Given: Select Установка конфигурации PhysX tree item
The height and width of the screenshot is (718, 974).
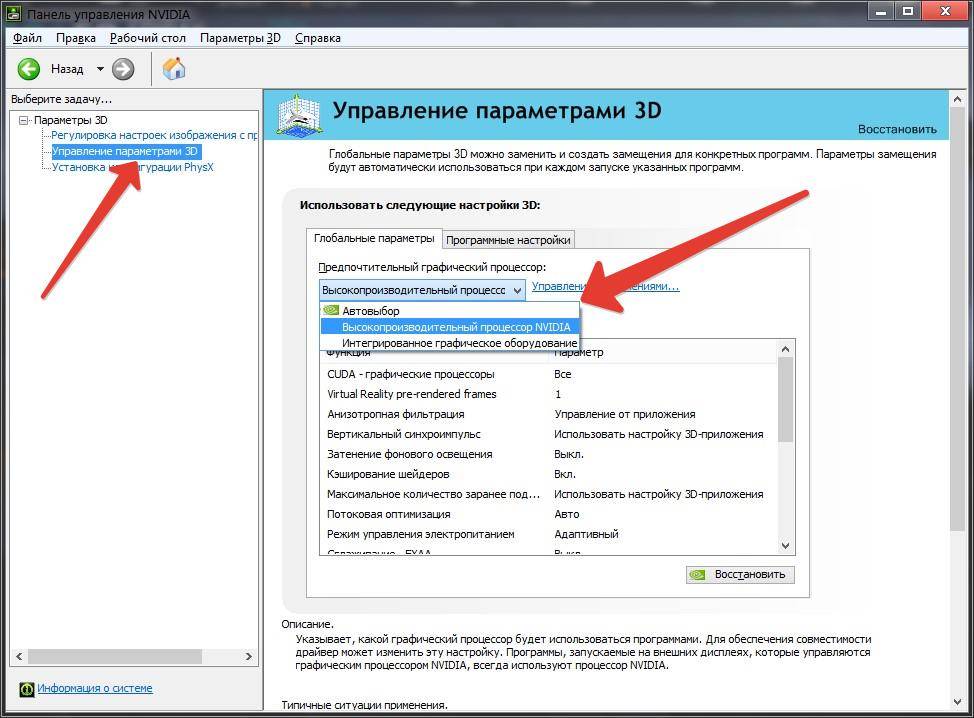Looking at the screenshot, I should pos(132,167).
